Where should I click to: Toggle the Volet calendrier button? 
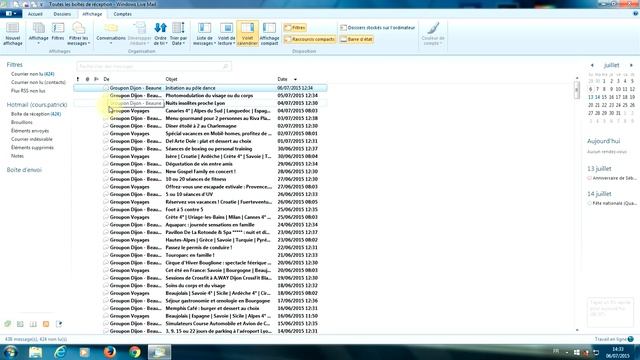tap(247, 33)
